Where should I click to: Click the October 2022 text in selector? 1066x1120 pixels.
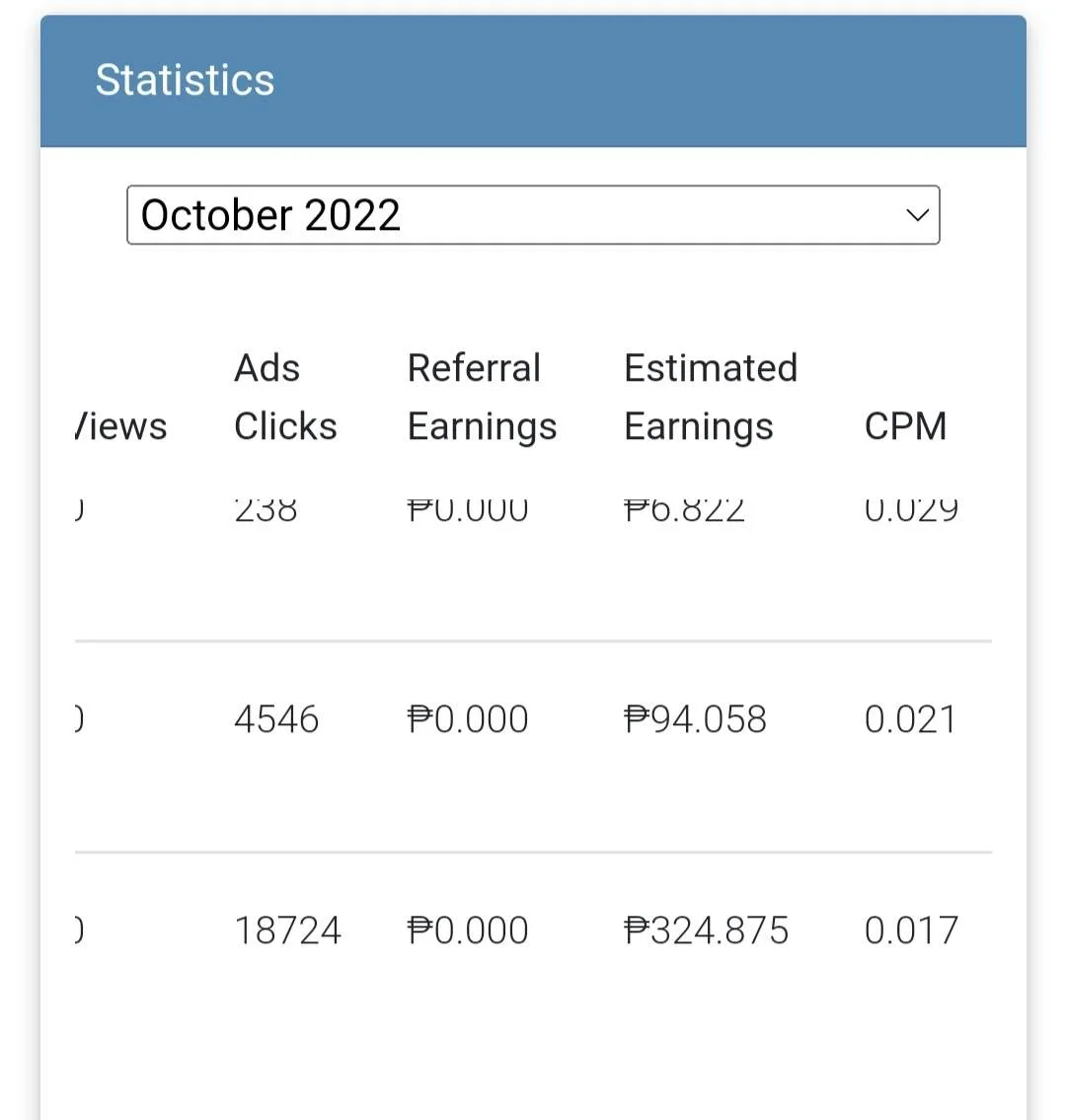[x=270, y=215]
